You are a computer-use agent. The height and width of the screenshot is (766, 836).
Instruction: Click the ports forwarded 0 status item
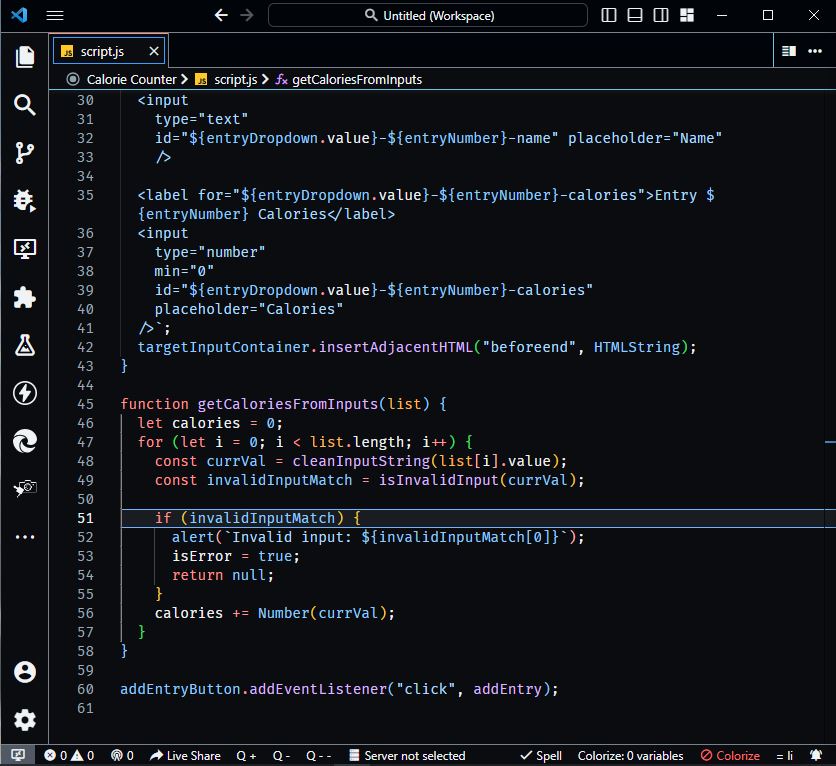(122, 755)
